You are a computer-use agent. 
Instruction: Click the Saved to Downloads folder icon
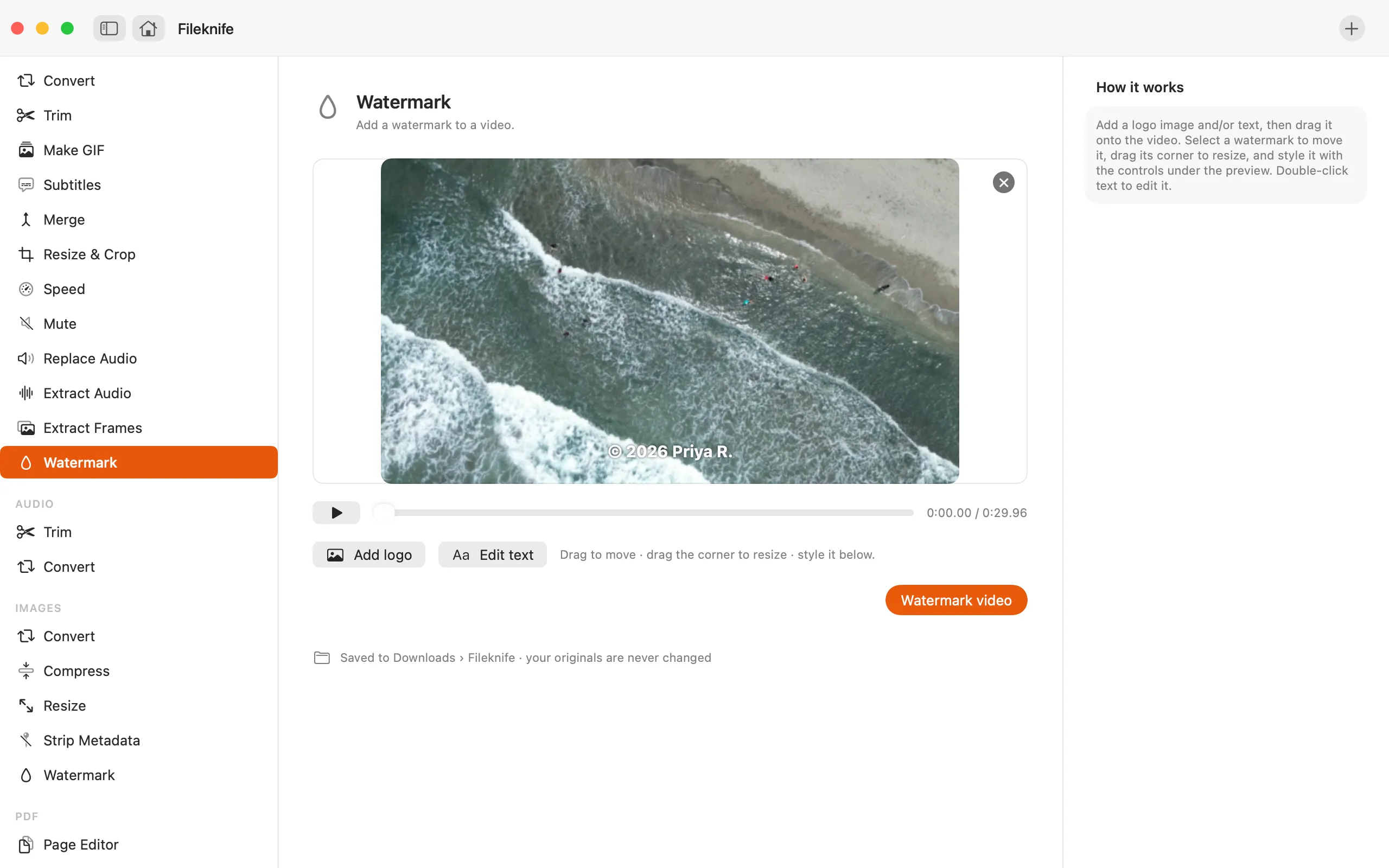[x=322, y=658]
